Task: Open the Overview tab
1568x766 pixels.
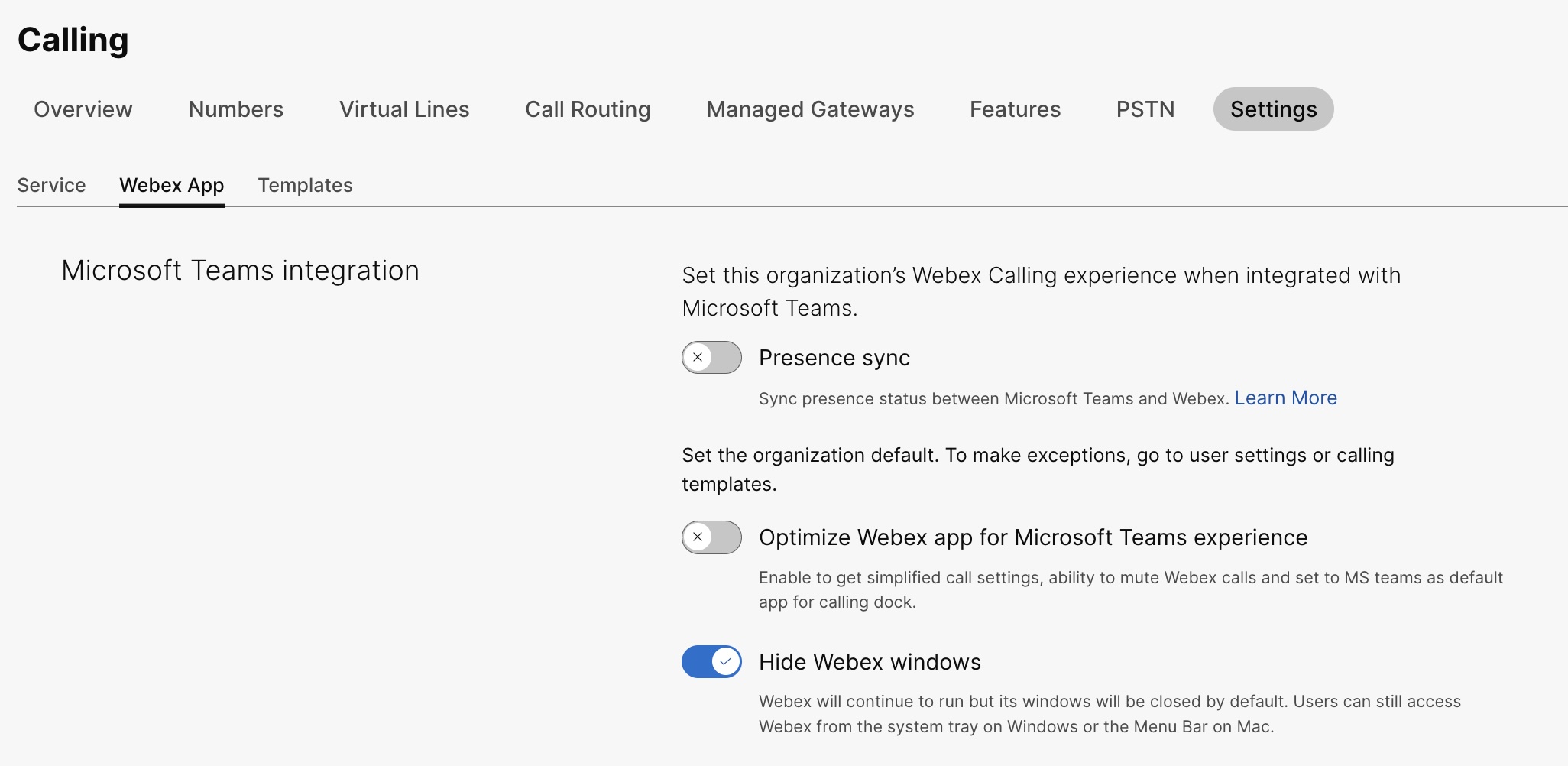Action: click(83, 109)
